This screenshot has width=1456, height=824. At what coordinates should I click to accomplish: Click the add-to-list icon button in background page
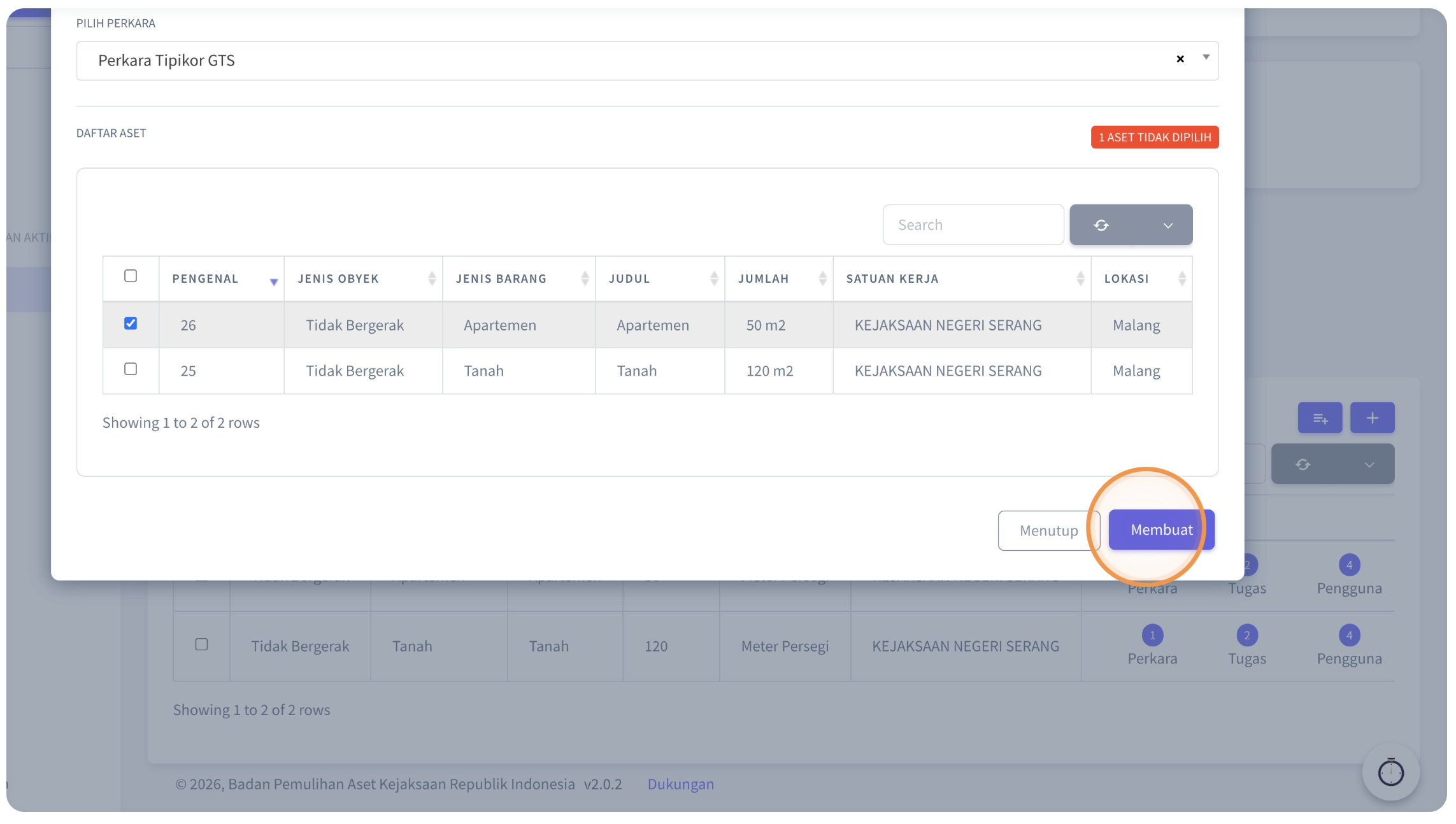point(1320,418)
